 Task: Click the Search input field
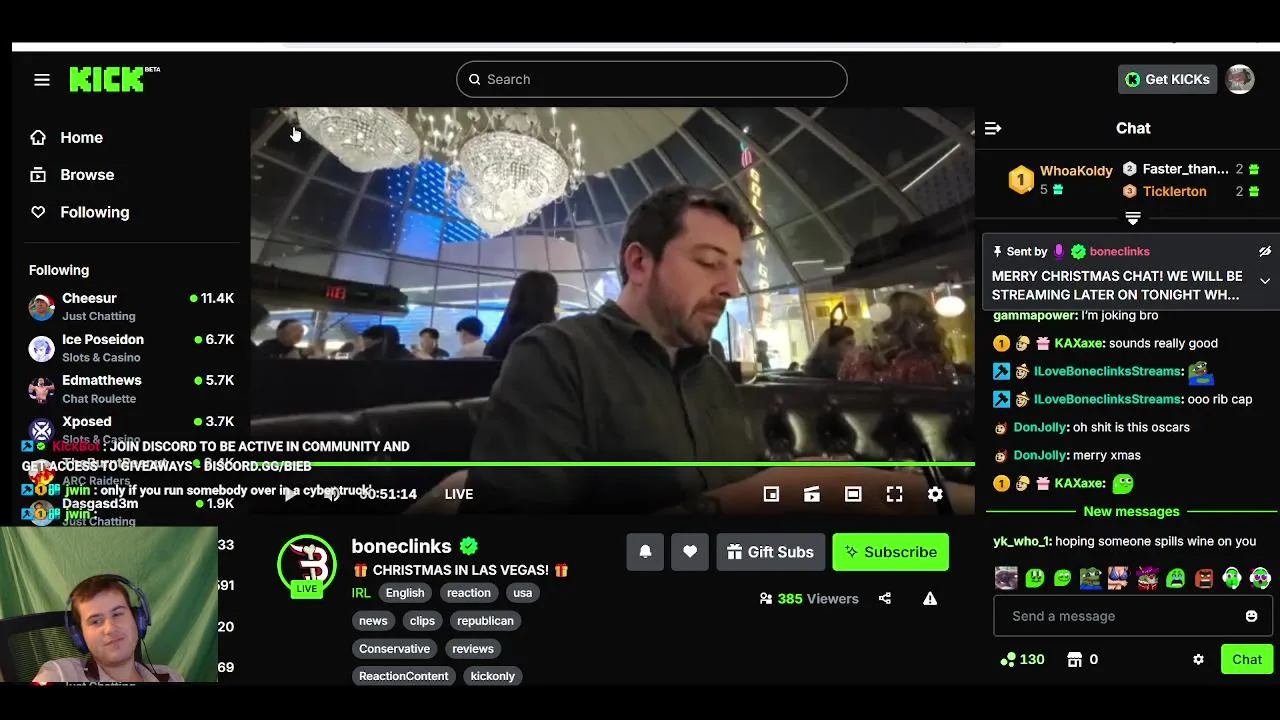[x=652, y=79]
